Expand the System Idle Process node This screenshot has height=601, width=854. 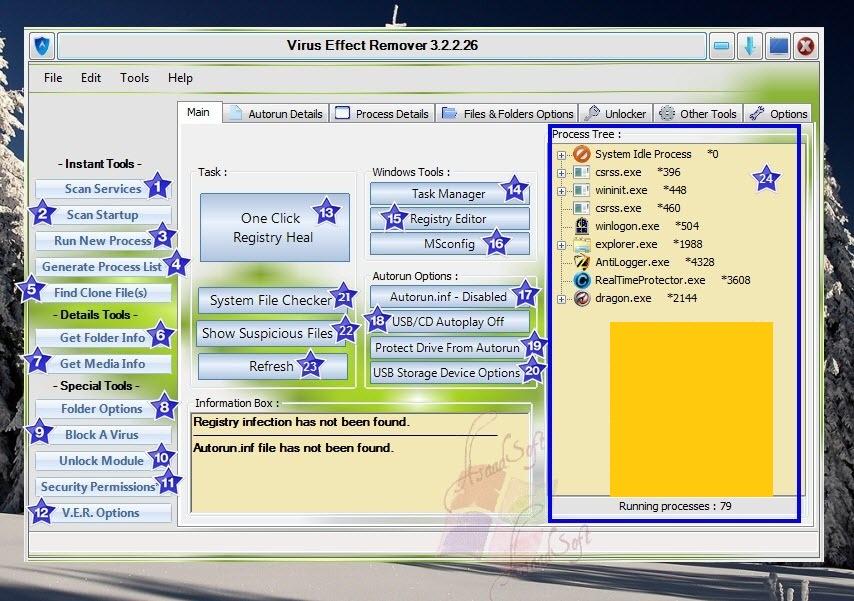pyautogui.click(x=561, y=155)
